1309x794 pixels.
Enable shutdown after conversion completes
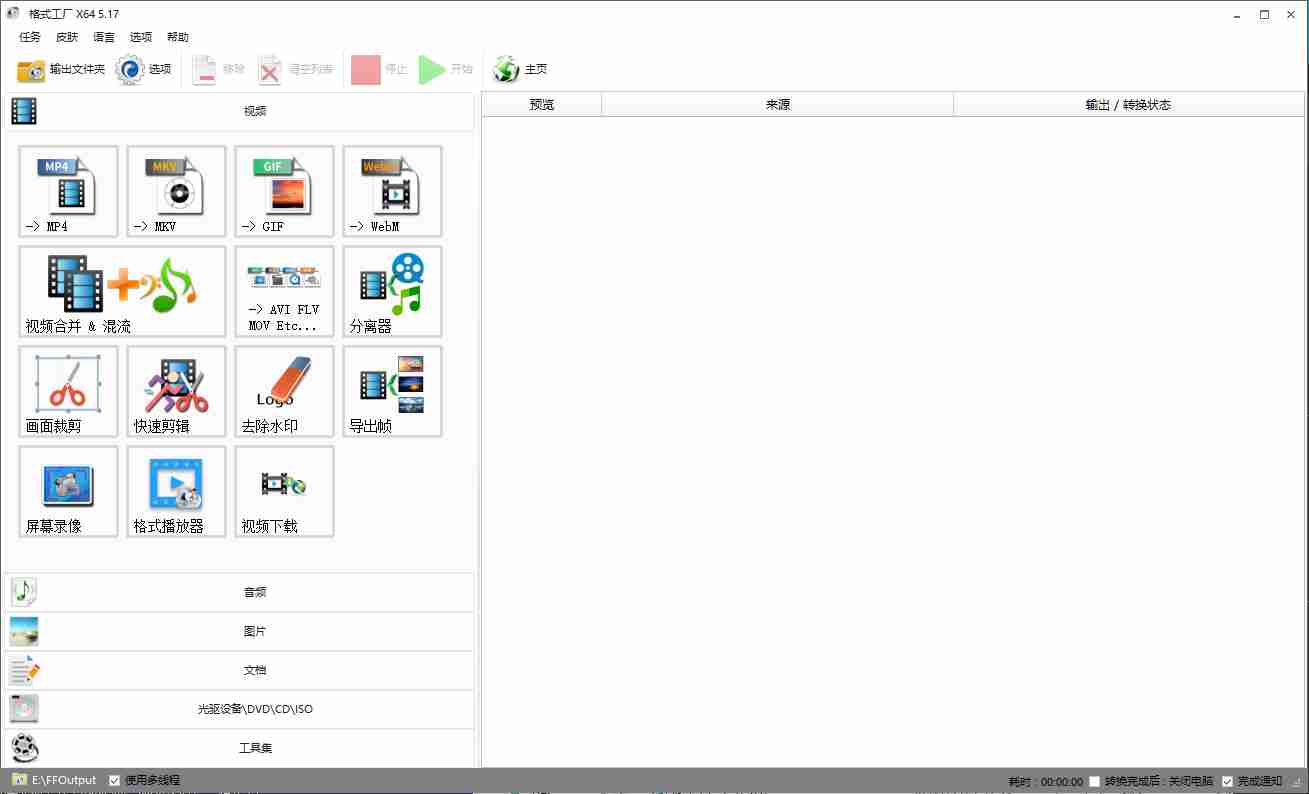(1094, 781)
